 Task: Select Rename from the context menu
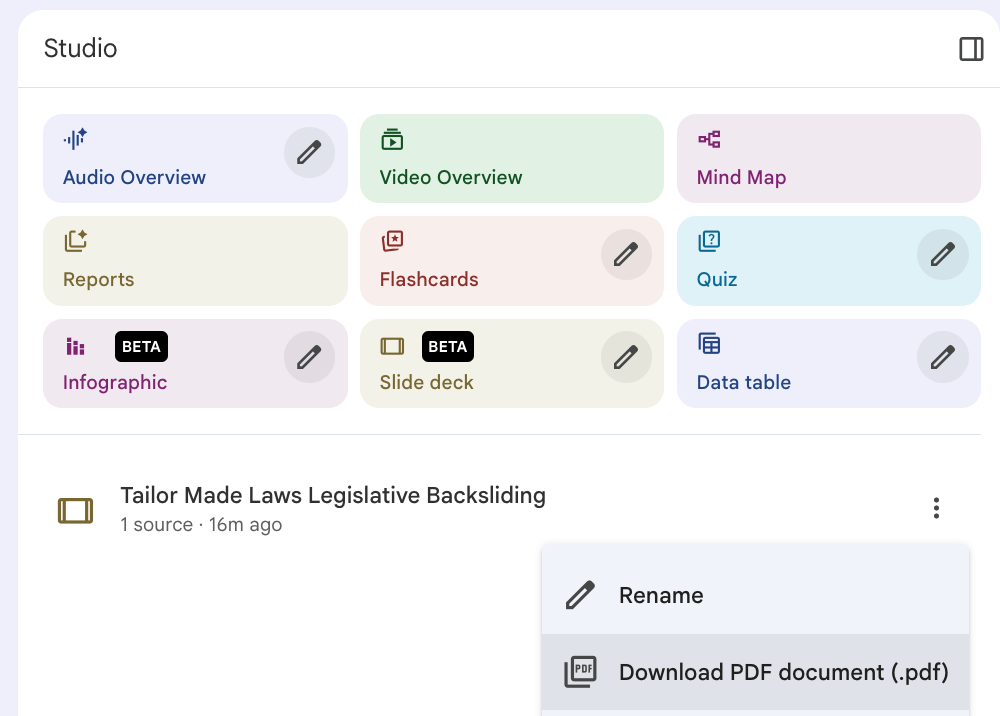[661, 596]
